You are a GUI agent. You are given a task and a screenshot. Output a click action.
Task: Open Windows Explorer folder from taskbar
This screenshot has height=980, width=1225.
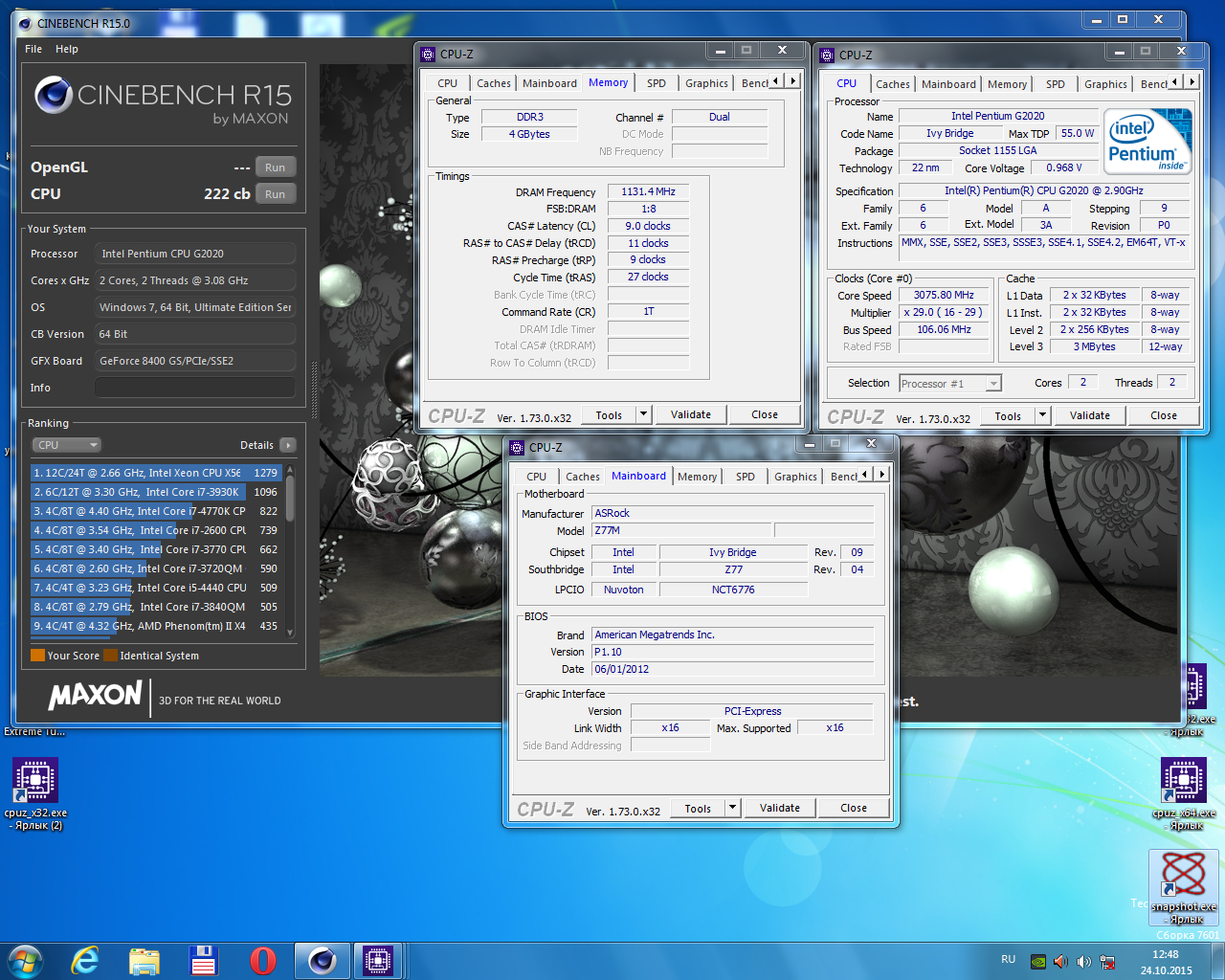click(x=145, y=961)
